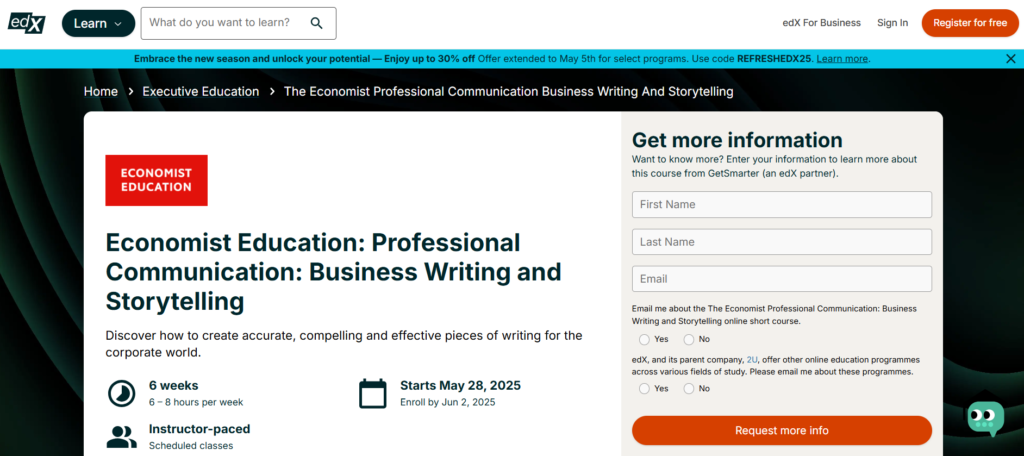Click the First Name field

tap(782, 204)
